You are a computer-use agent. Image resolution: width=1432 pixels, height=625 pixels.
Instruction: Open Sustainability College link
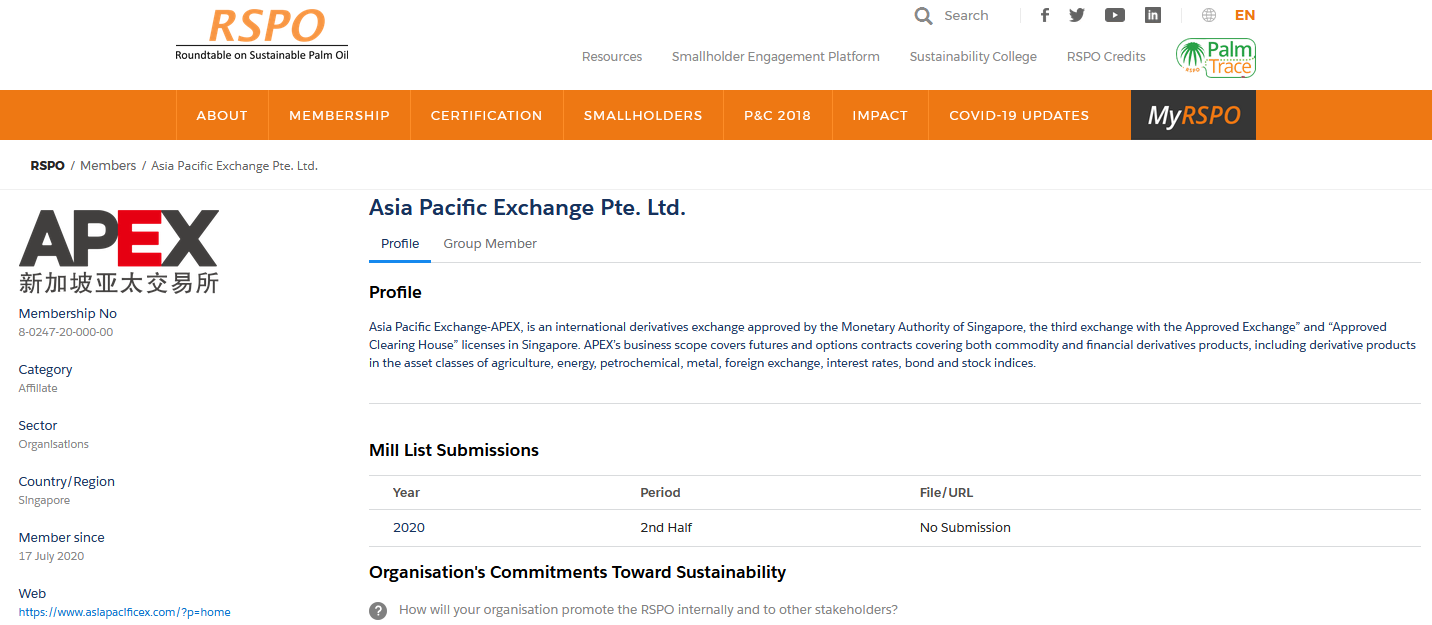973,57
